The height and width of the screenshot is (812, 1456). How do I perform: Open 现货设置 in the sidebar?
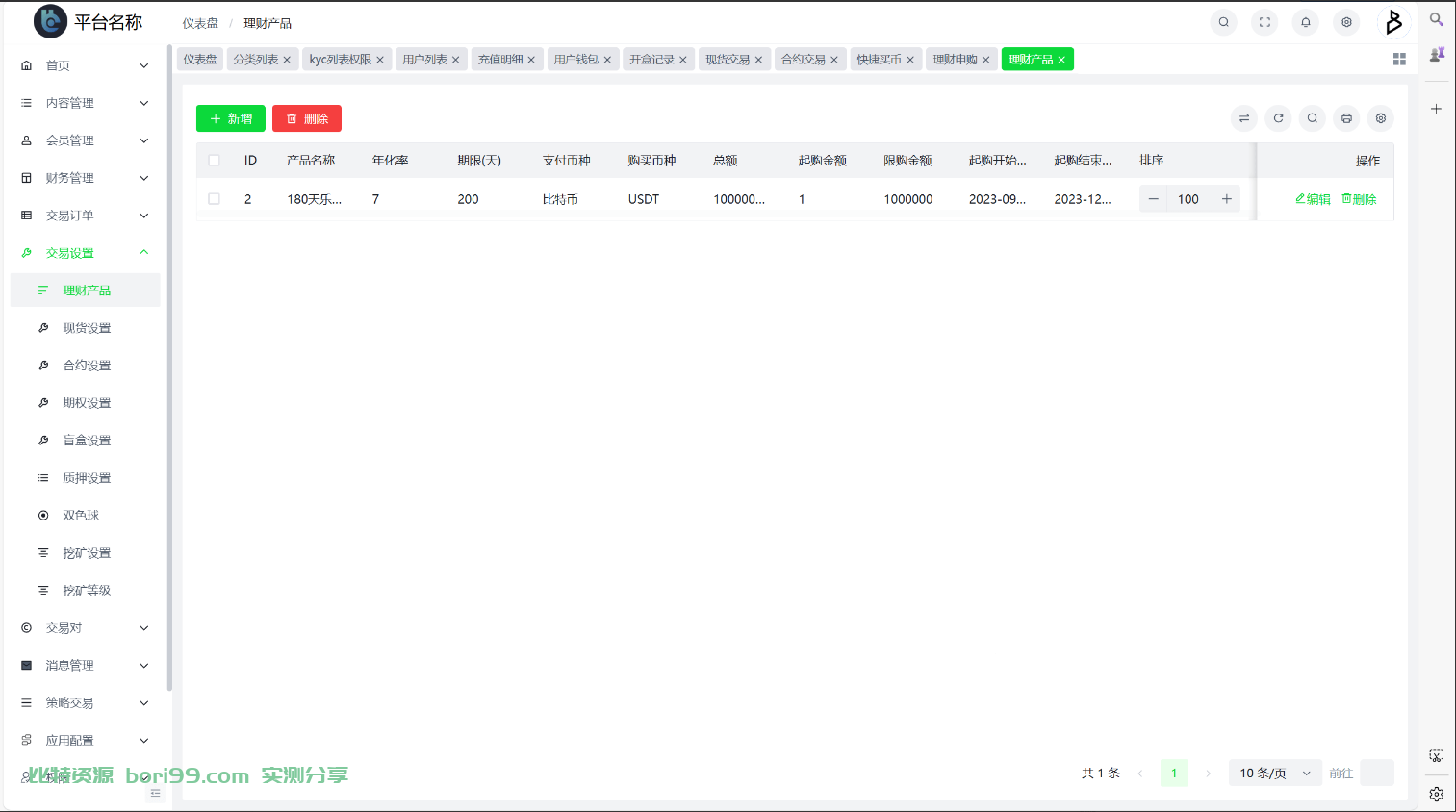86,328
